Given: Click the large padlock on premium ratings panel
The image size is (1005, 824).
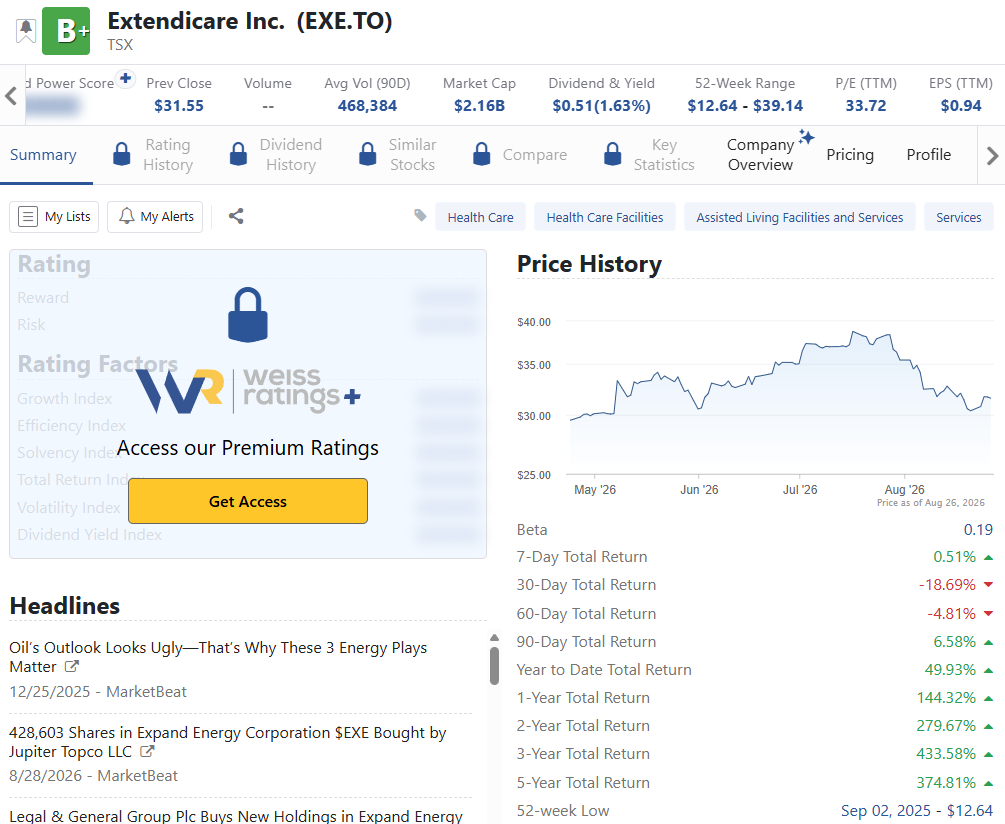Looking at the screenshot, I should pyautogui.click(x=248, y=315).
